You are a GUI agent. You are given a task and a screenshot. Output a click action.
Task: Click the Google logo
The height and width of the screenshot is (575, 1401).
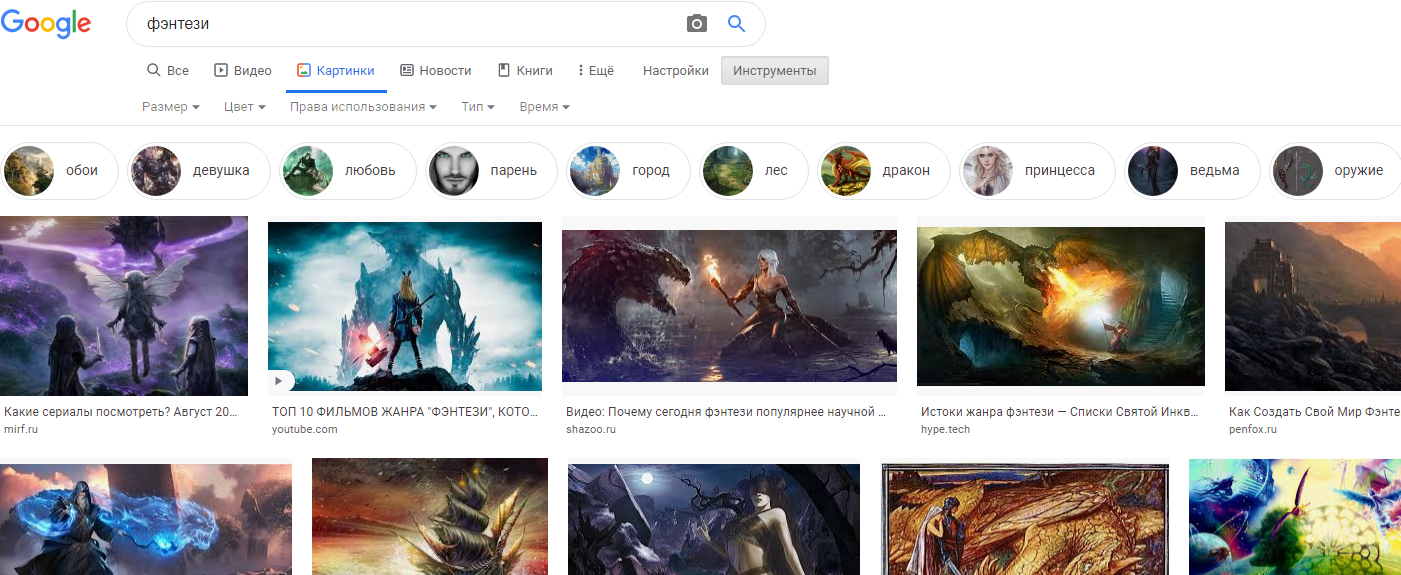pyautogui.click(x=46, y=25)
